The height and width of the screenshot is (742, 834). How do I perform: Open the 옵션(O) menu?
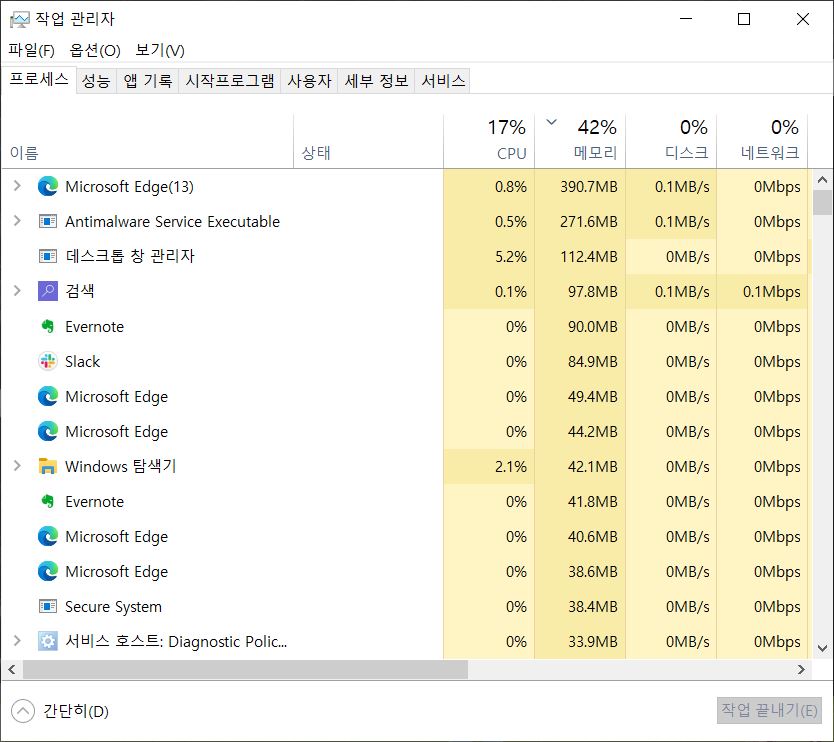pyautogui.click(x=95, y=50)
